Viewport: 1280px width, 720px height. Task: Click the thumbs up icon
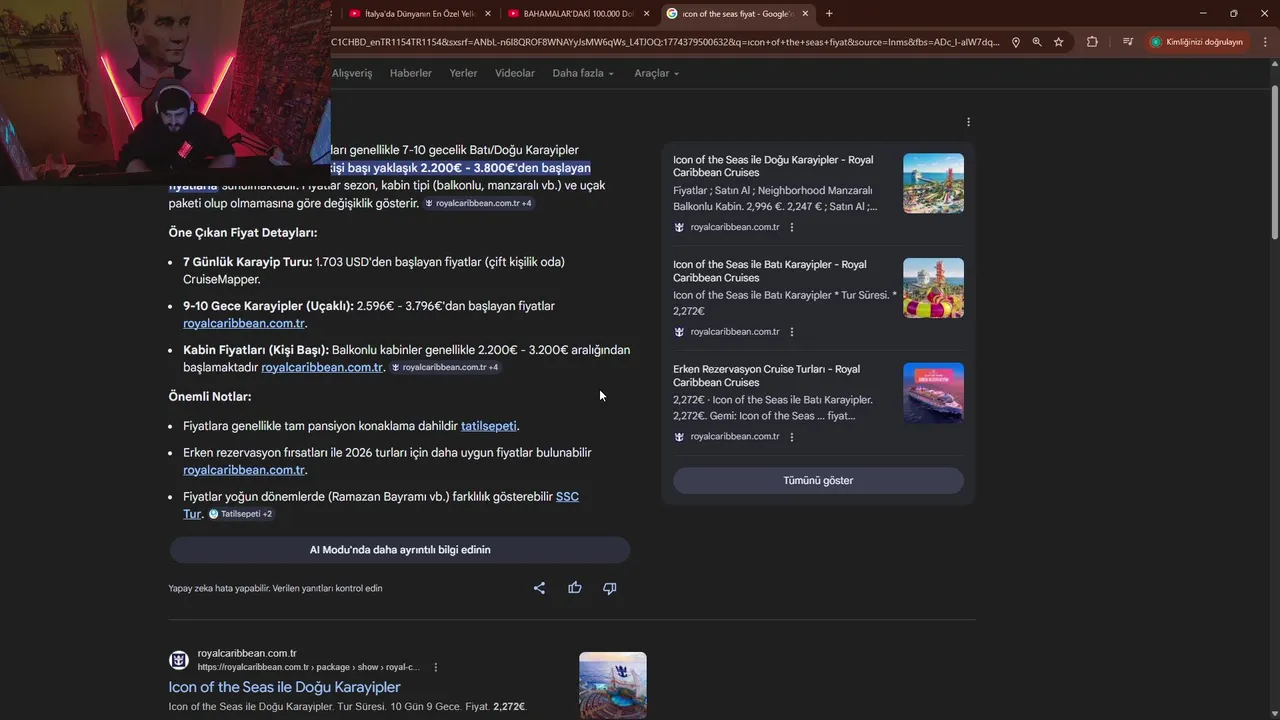575,588
